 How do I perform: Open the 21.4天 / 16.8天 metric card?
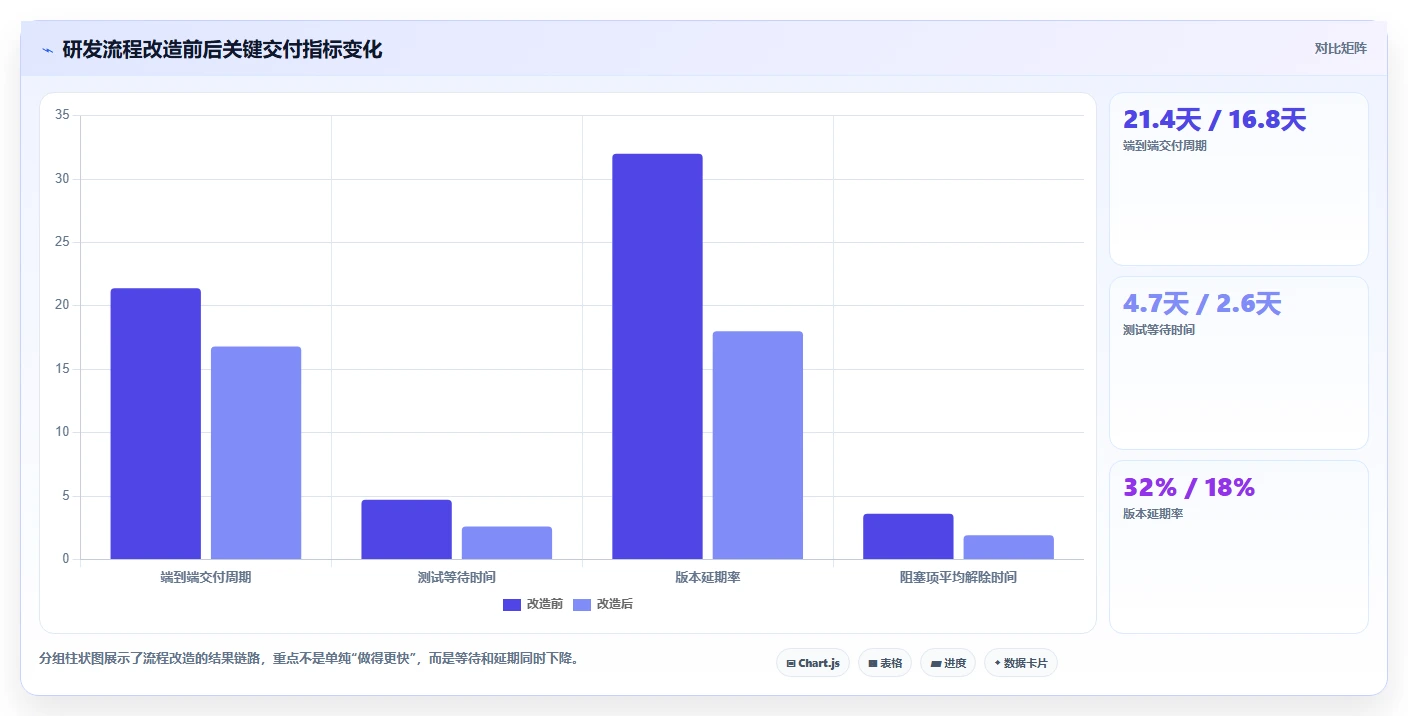(x=1239, y=179)
